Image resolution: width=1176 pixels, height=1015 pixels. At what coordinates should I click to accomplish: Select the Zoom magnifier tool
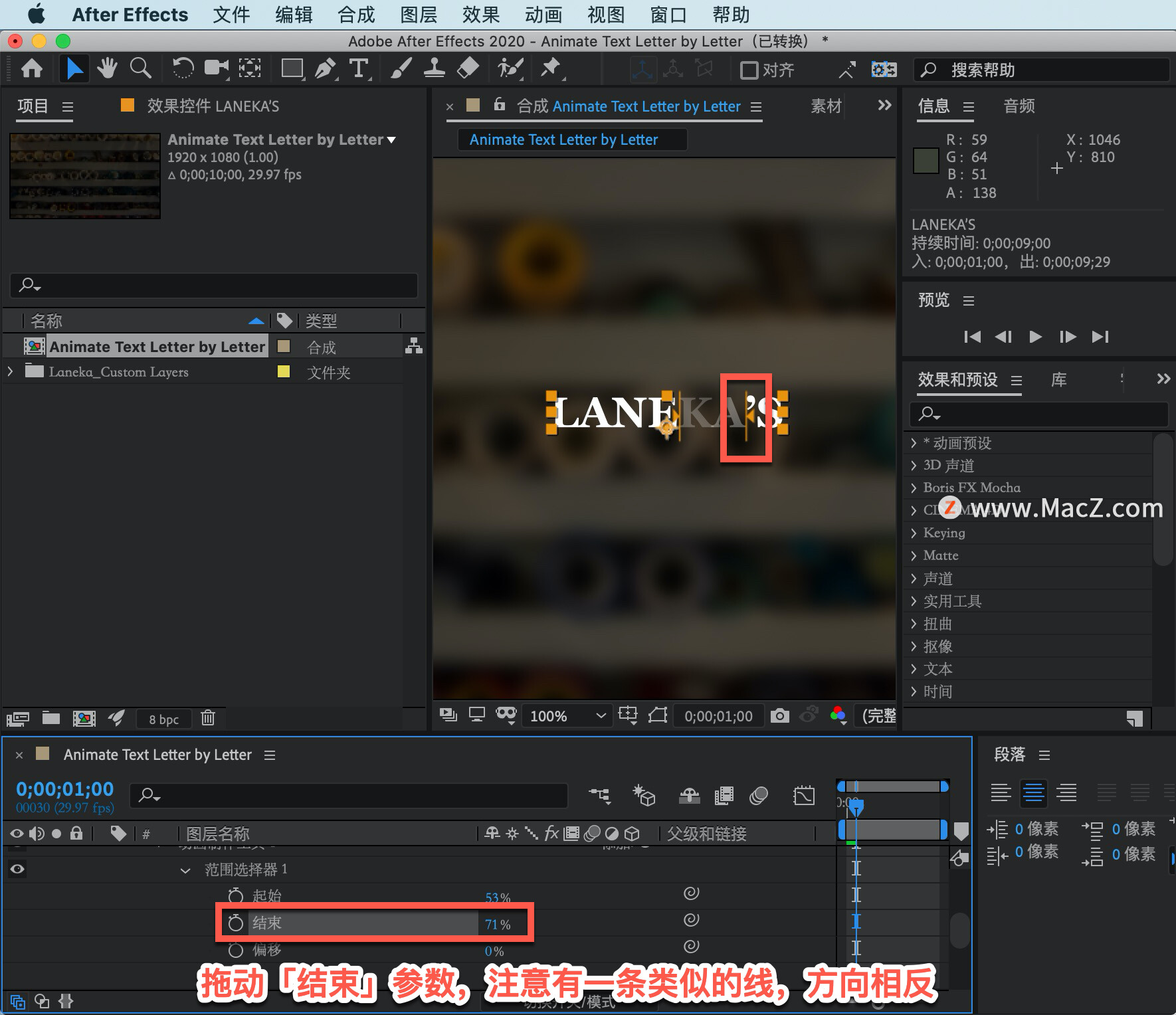tap(140, 68)
